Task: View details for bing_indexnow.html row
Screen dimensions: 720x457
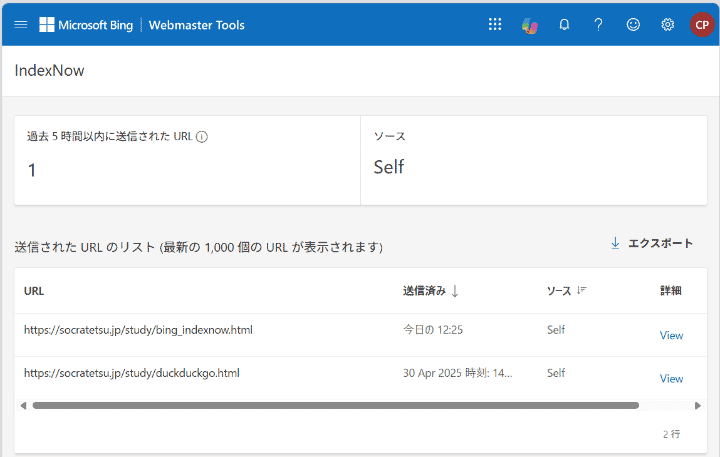Action: 671,335
